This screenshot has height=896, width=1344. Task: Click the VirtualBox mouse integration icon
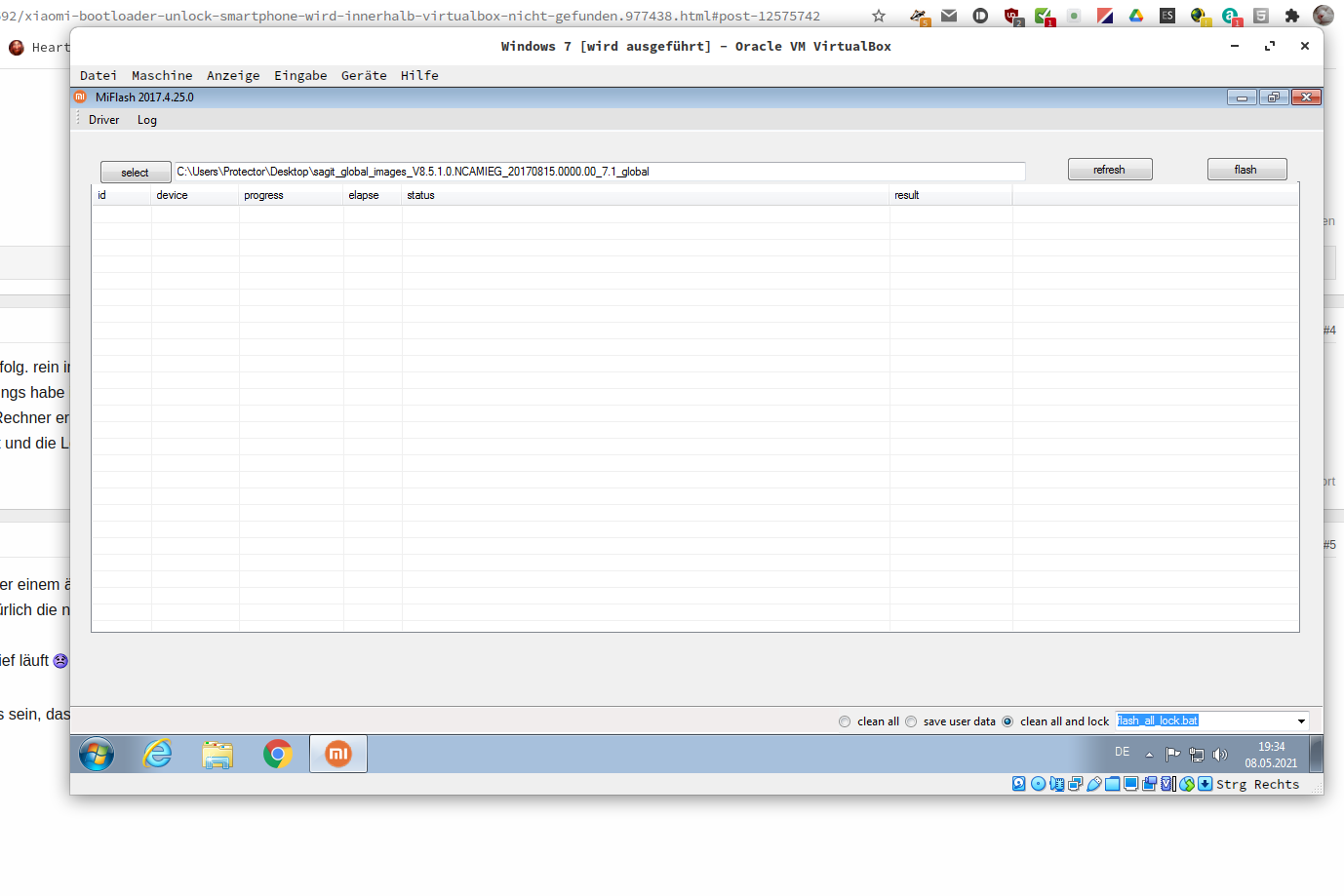(1186, 784)
